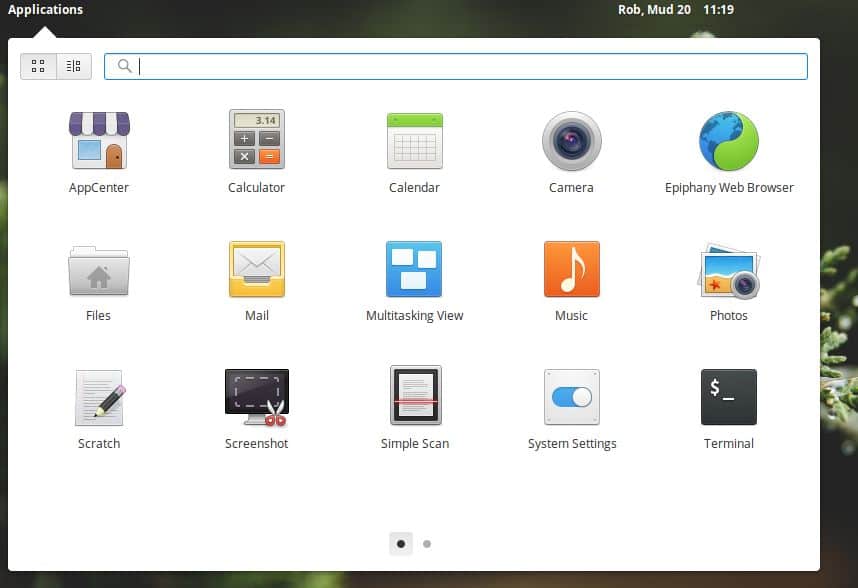Launch the Mail application
The height and width of the screenshot is (588, 858).
(x=256, y=268)
